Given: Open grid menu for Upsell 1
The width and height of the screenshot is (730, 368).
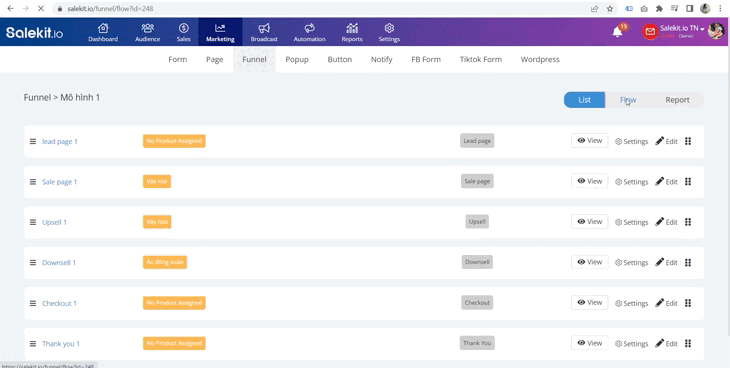Looking at the screenshot, I should (x=688, y=222).
